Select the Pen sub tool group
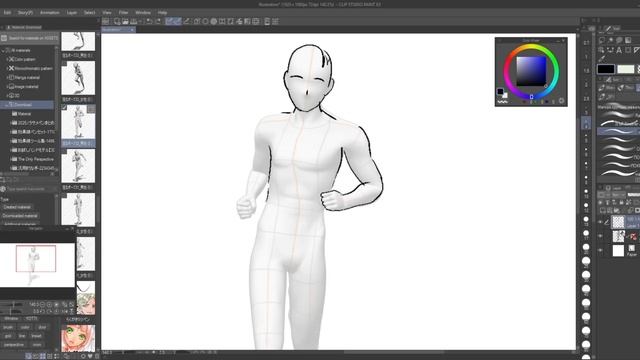 click(x=607, y=87)
